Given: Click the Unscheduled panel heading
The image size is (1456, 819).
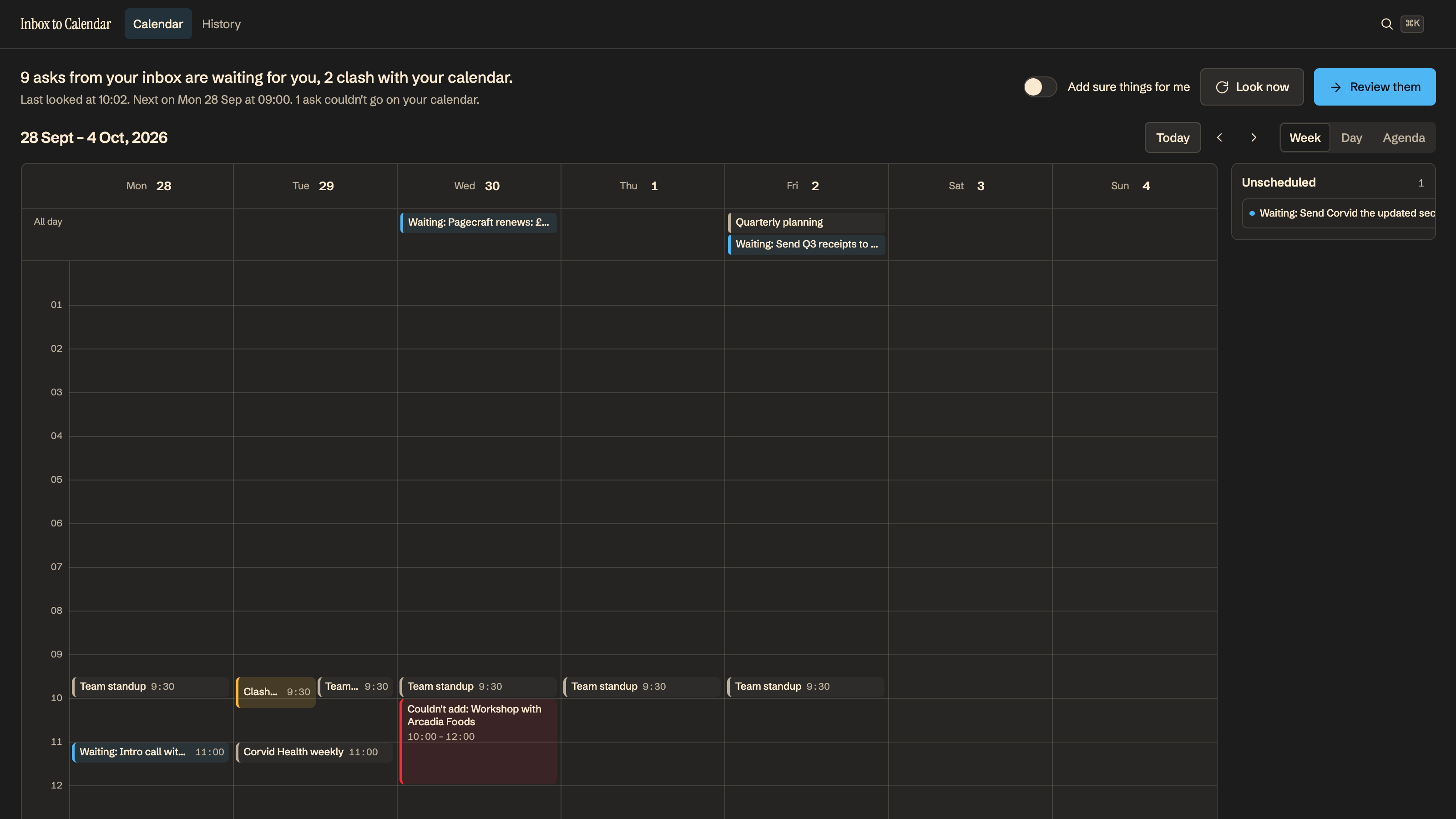Looking at the screenshot, I should (1279, 182).
